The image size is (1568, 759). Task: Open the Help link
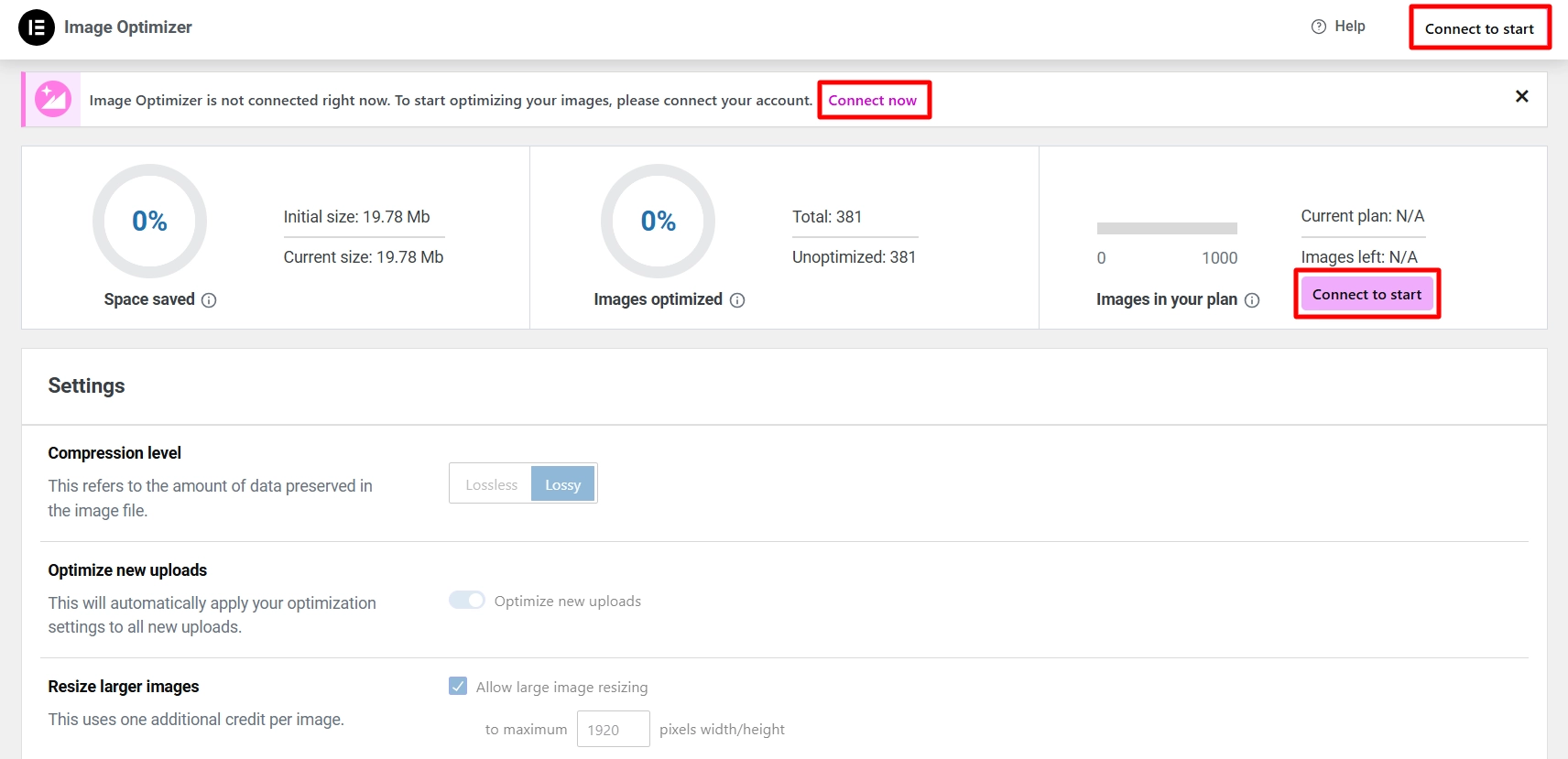(1349, 27)
